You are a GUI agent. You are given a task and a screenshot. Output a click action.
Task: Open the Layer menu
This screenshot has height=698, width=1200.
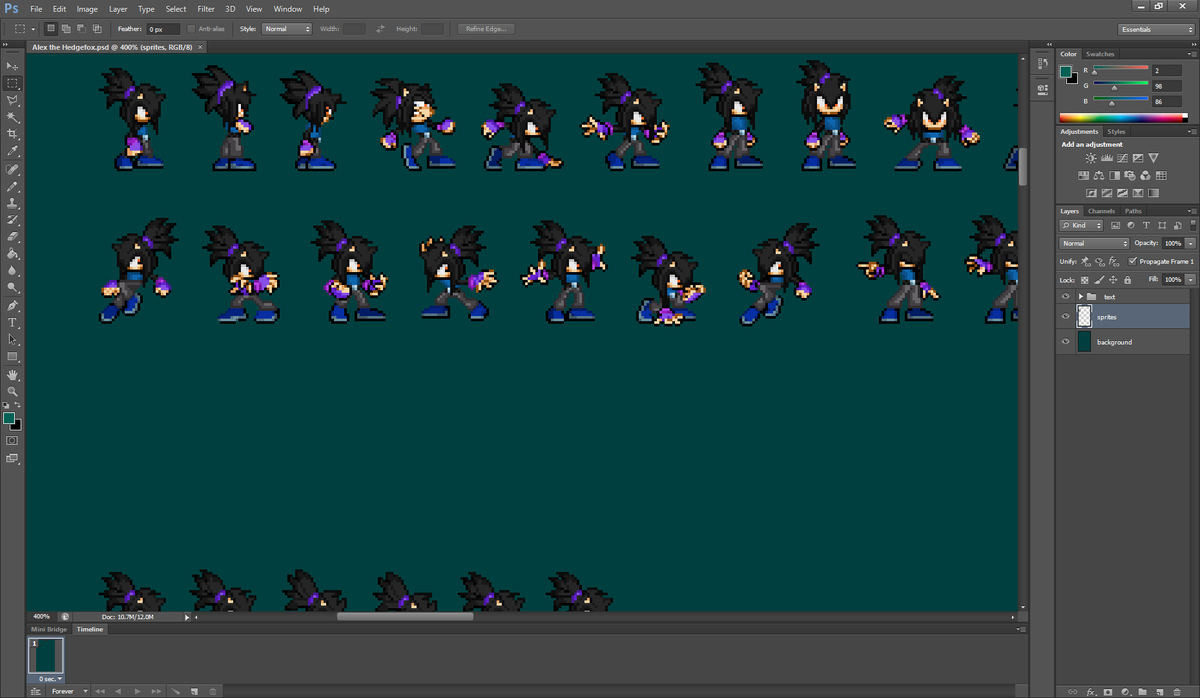[118, 9]
